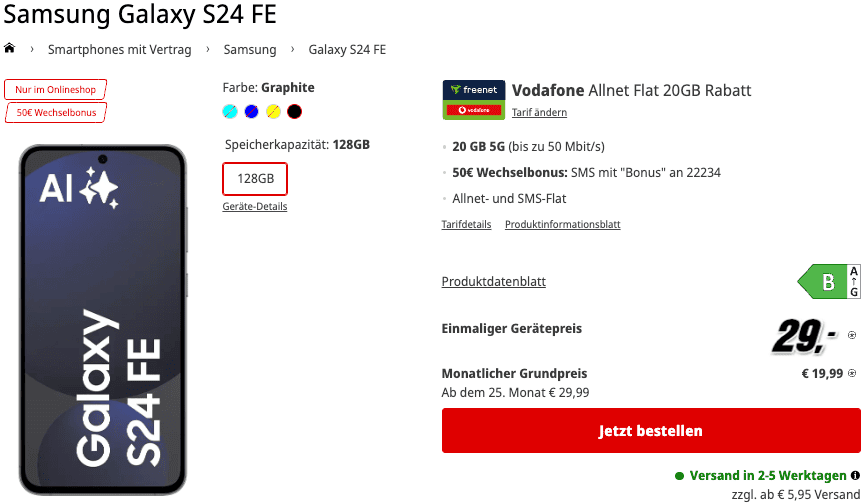Show info icon beside € 19,99 monthly price
Viewport: 862px width, 504px height.
[x=852, y=373]
